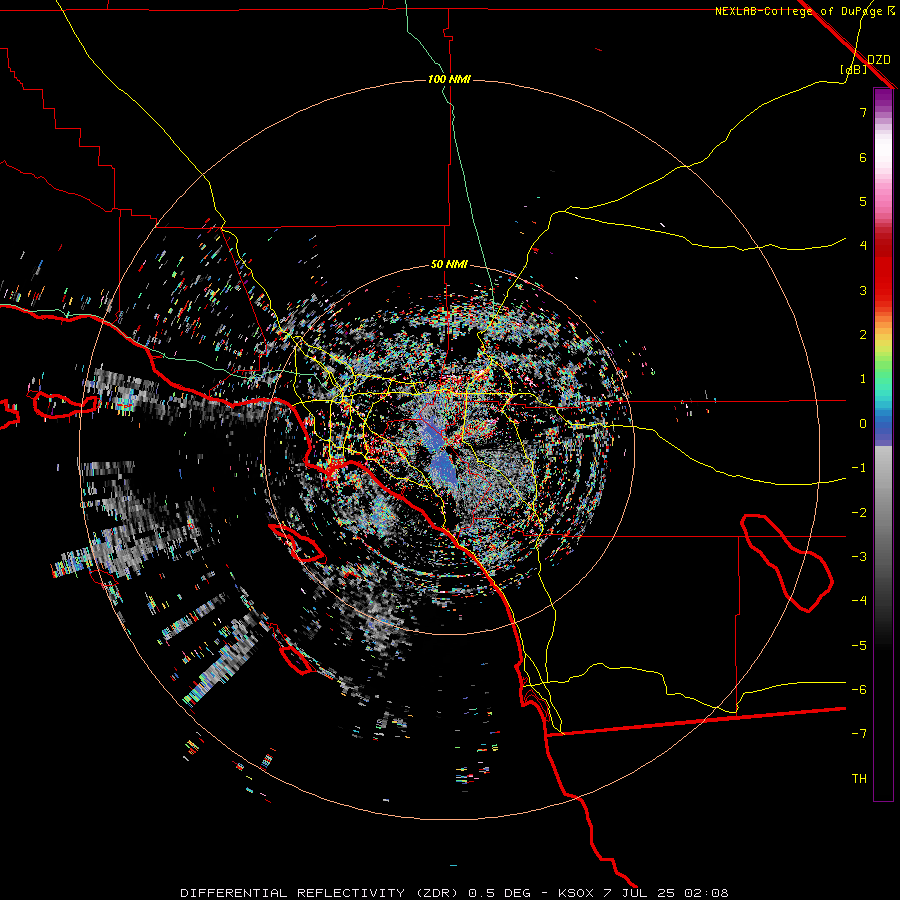Click the 50 NMI range ring label
The height and width of the screenshot is (900, 900).
click(x=449, y=265)
